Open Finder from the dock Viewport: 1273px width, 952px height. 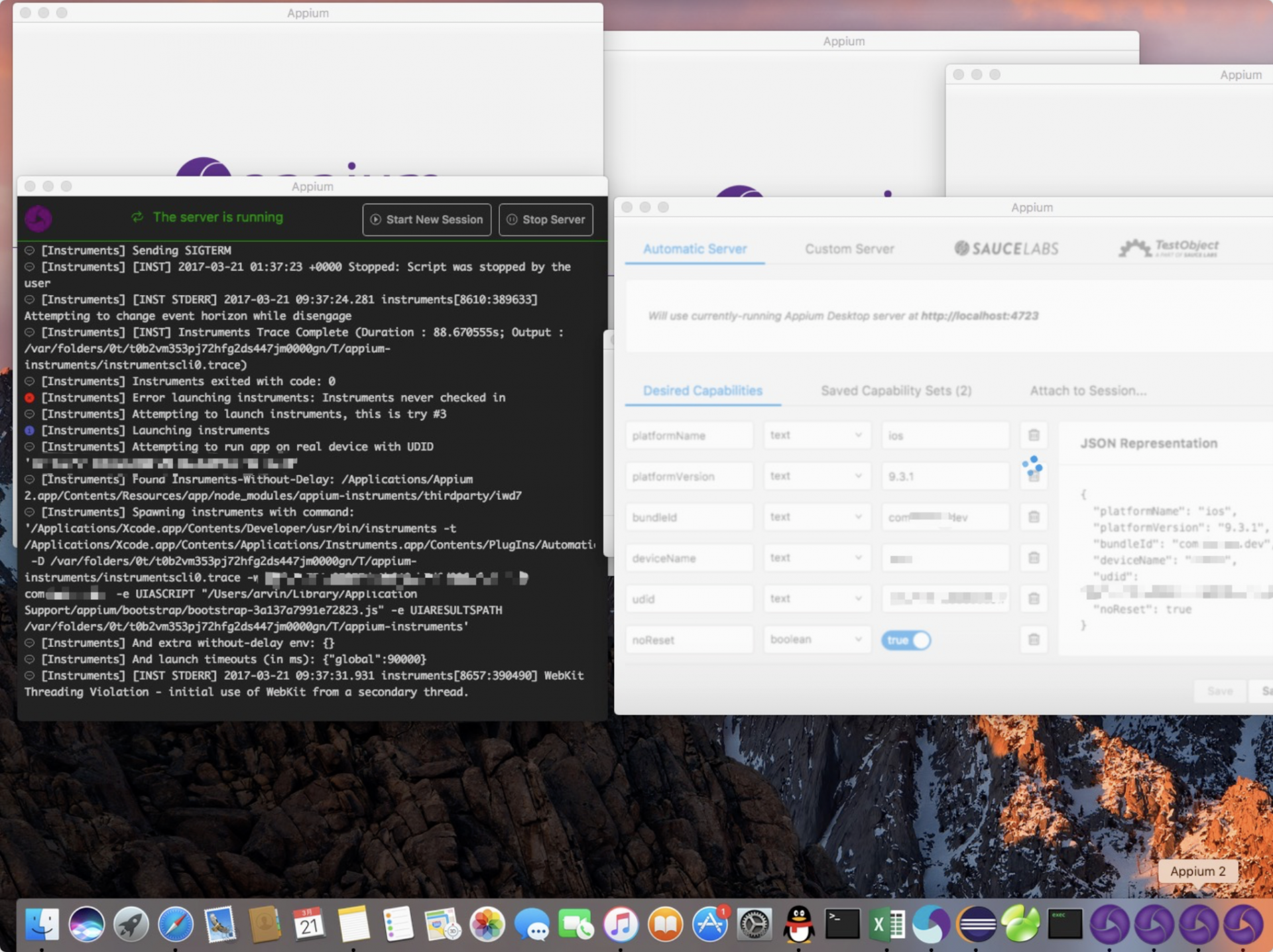(42, 923)
